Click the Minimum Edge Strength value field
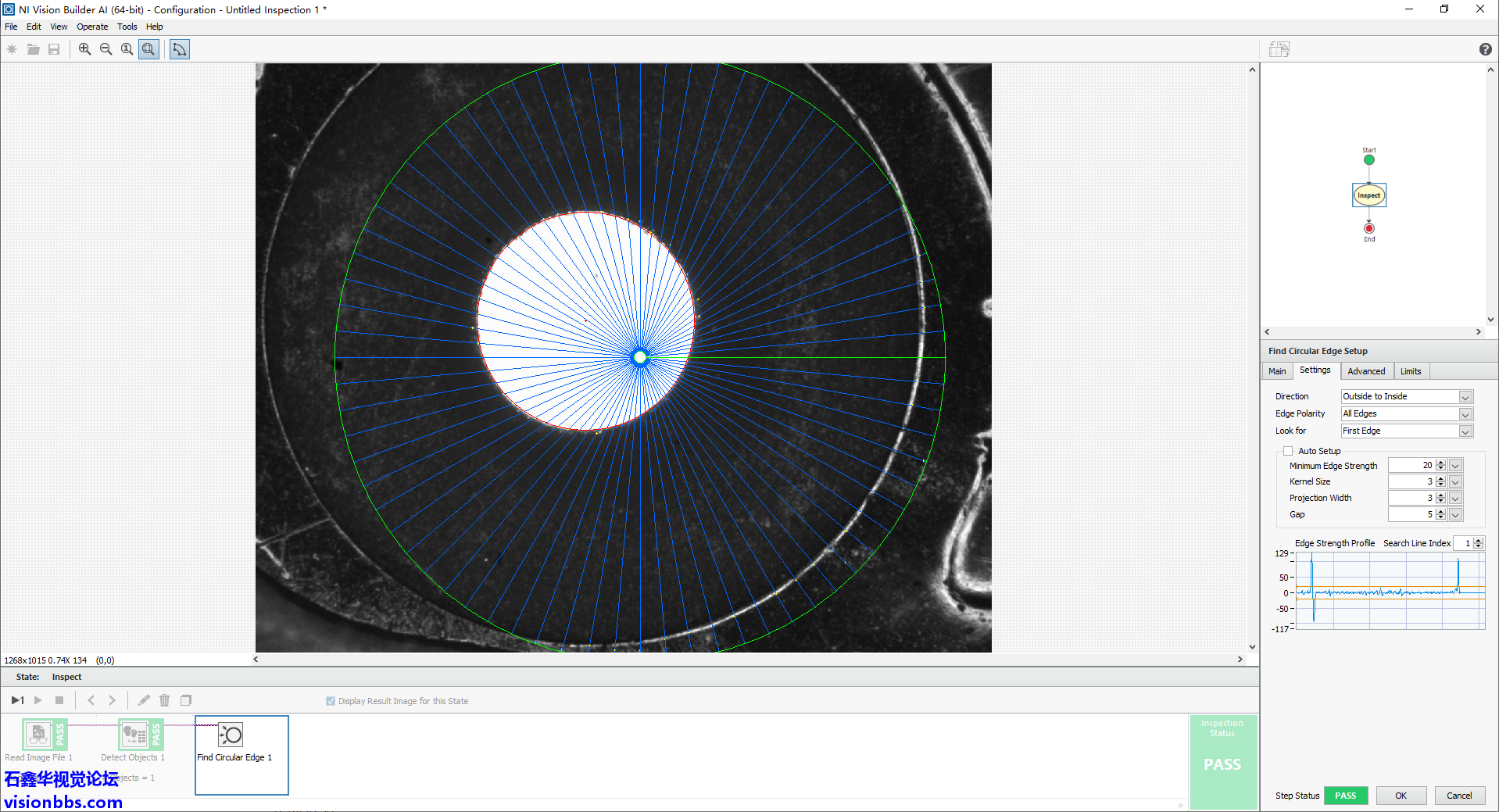This screenshot has width=1499, height=812. pos(1411,466)
